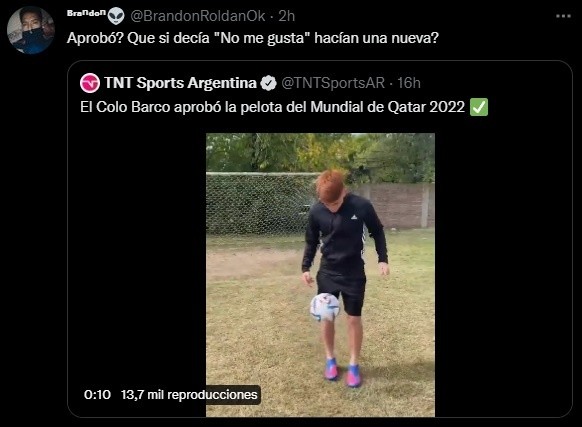Click the green checkmark emoji in quoted tweet

(x=479, y=107)
